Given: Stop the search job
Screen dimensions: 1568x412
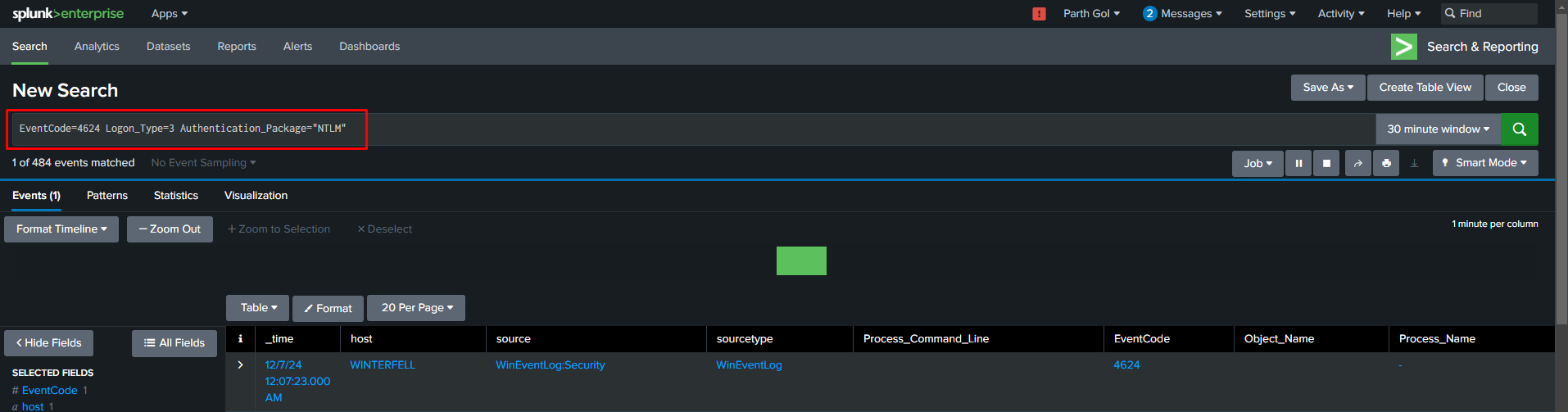Looking at the screenshot, I should 1326,163.
